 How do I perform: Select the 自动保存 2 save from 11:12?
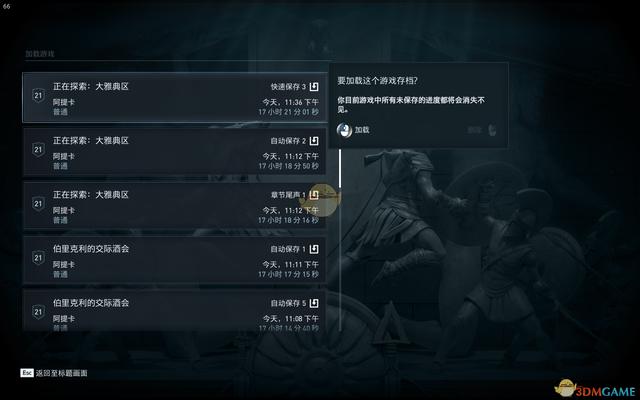pyautogui.click(x=175, y=151)
